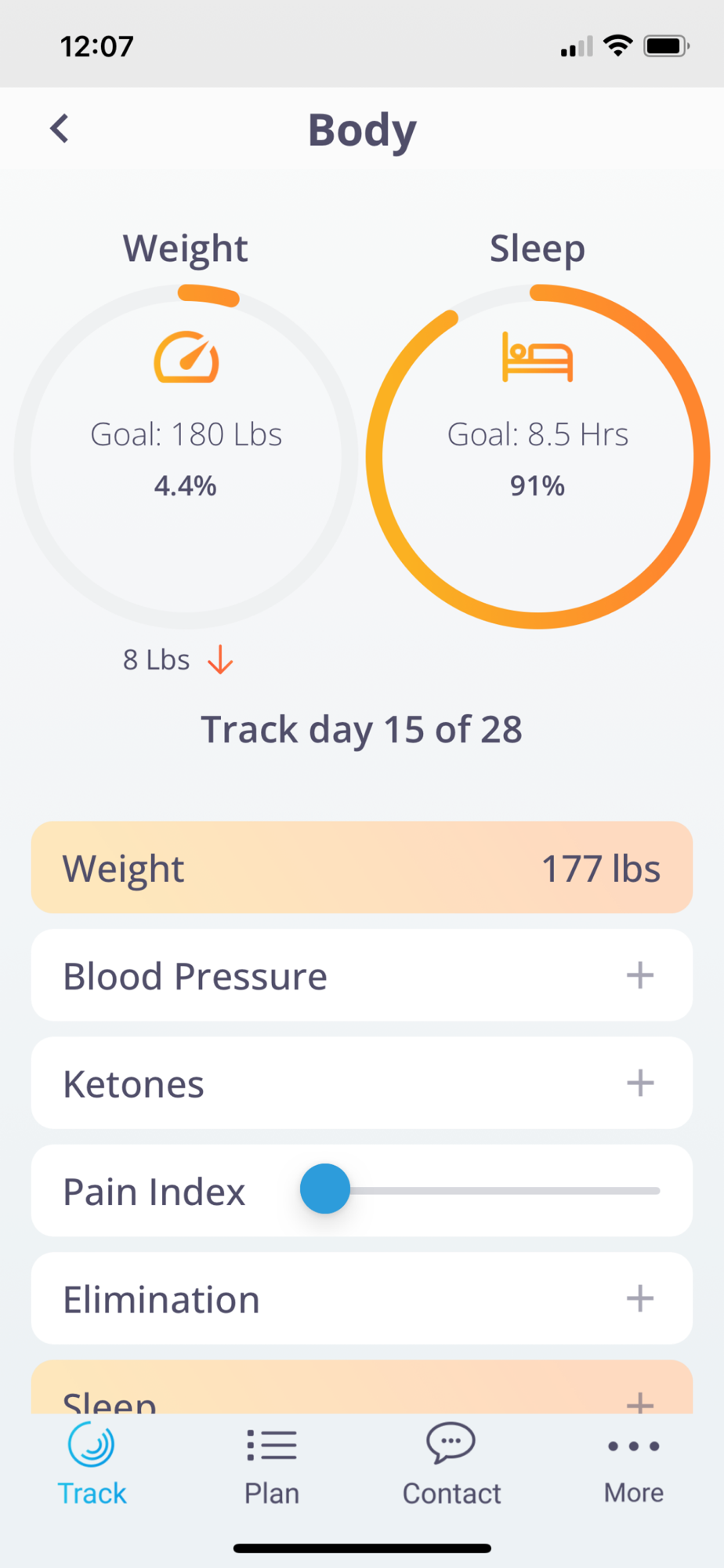Screen dimensions: 724x1568
Task: Tap the sleep bed icon
Action: click(x=538, y=358)
